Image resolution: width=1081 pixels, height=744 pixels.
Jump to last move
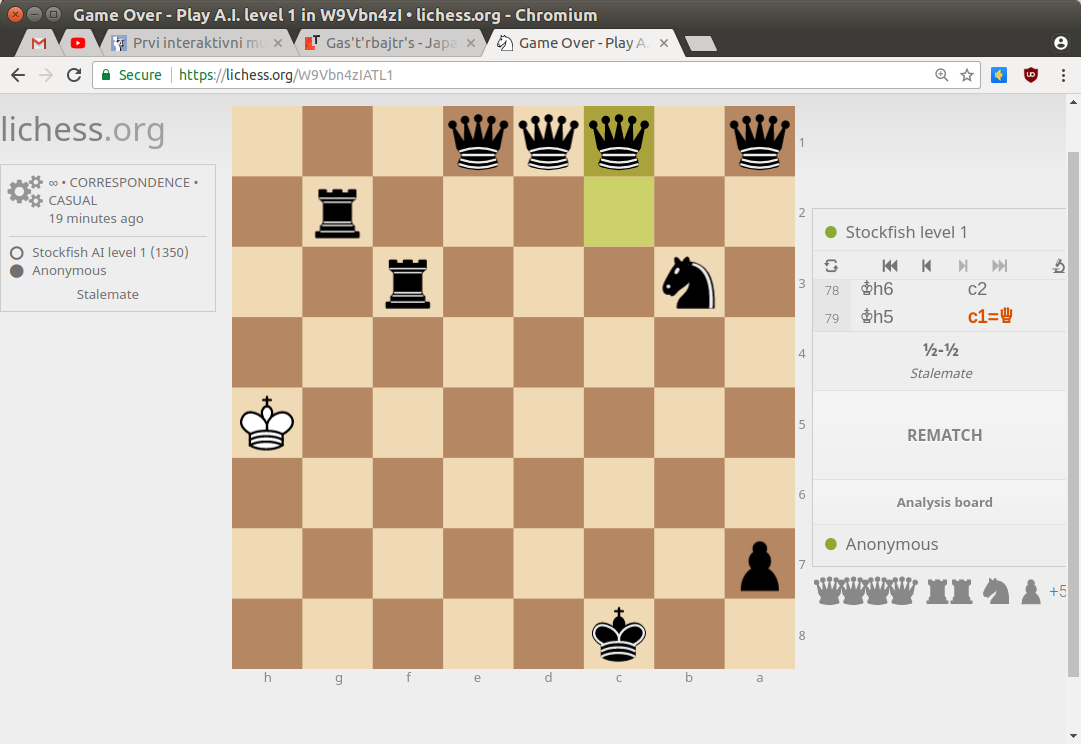1000,265
